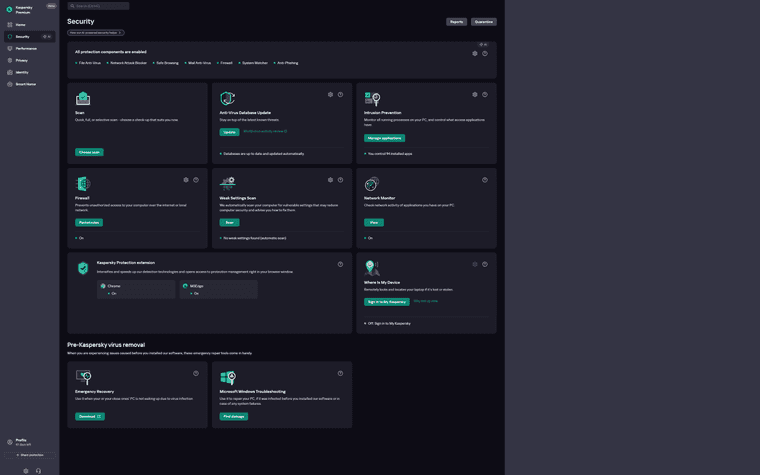
Task: Open Performance section in sidebar
Action: (x=30, y=48)
